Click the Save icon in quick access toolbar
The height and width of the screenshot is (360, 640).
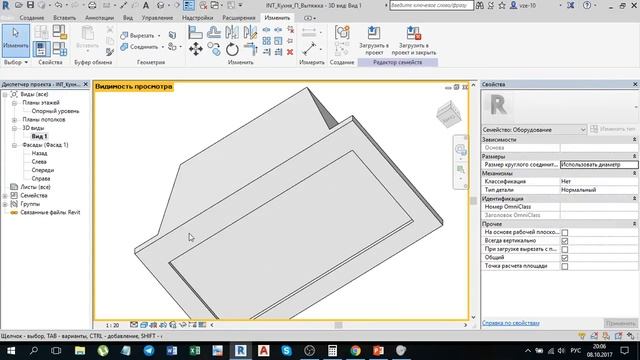(30, 5)
